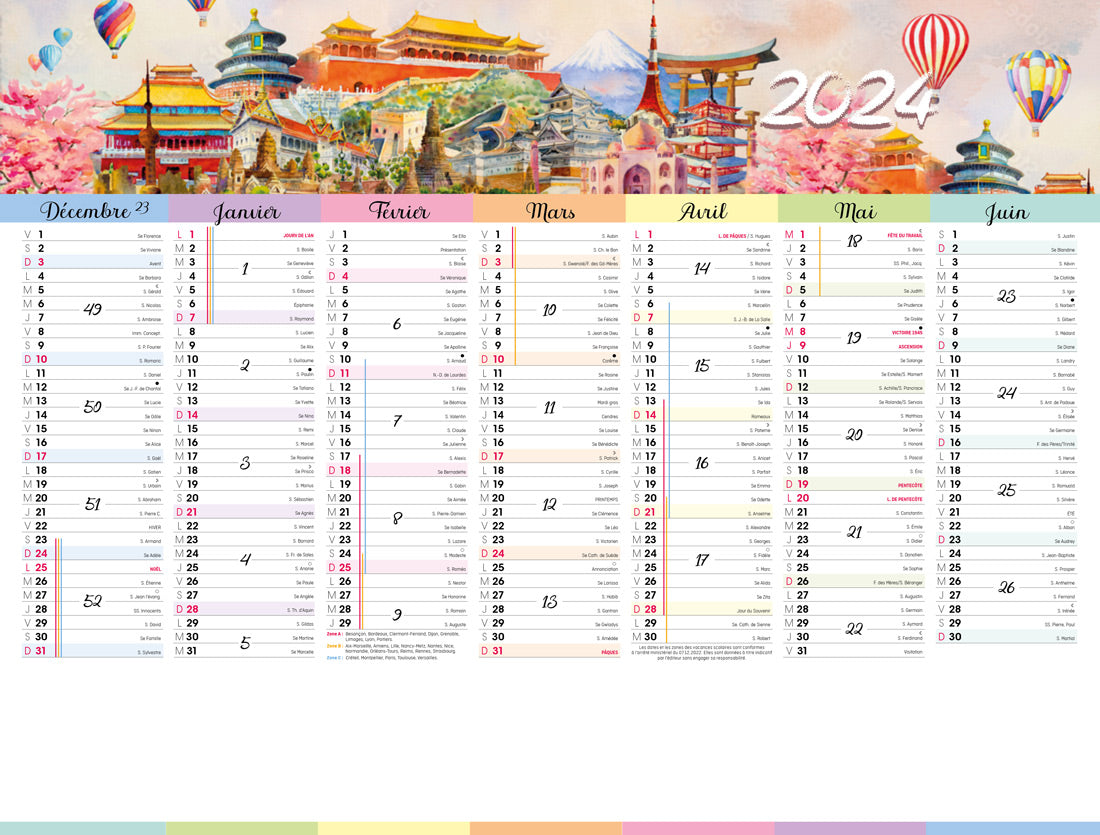Viewport: 1100px width, 835px height.
Task: Click the Juin month header
Action: [x=1014, y=209]
